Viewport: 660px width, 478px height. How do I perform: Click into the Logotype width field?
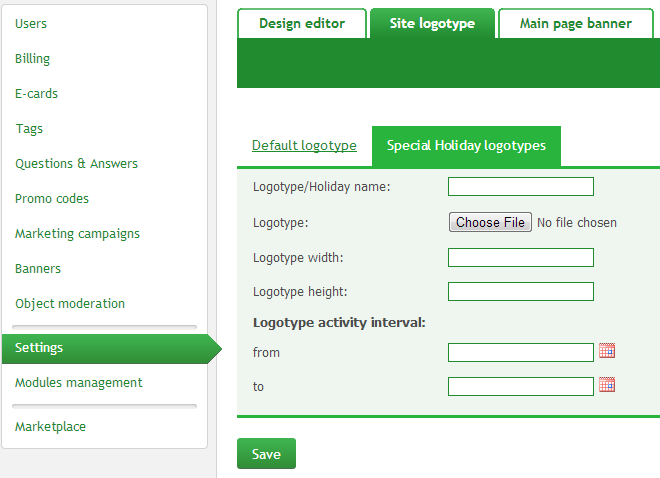[521, 258]
